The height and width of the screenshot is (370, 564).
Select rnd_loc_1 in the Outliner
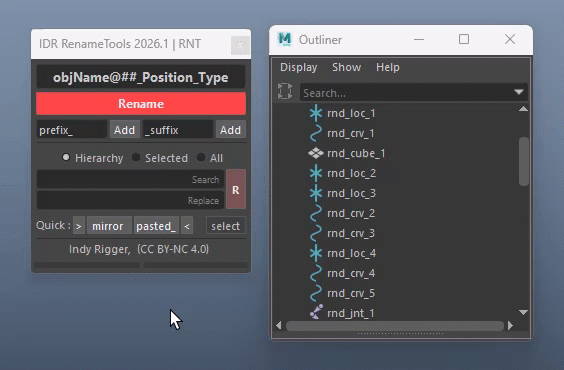point(351,114)
